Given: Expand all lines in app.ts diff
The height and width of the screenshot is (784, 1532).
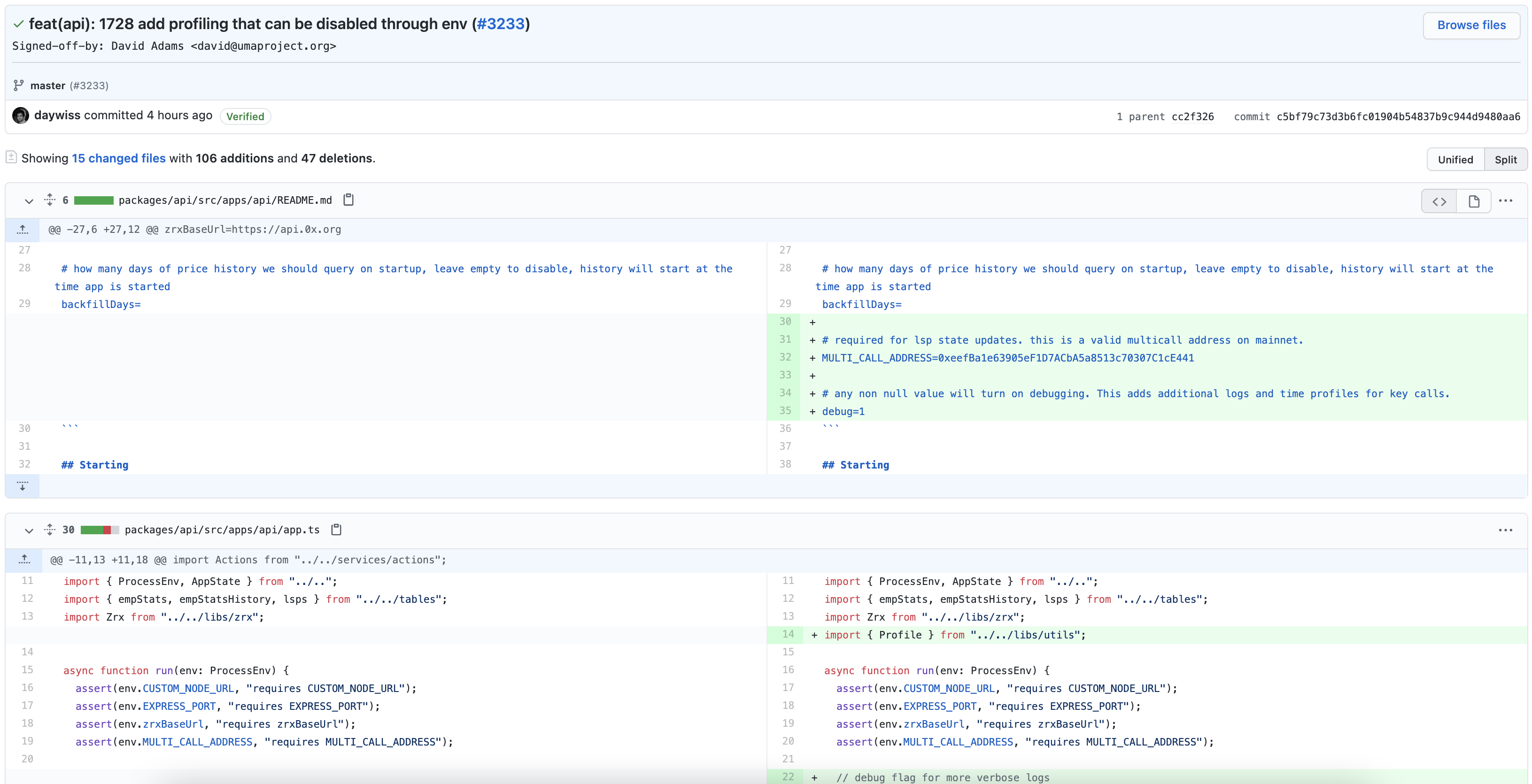Looking at the screenshot, I should point(50,529).
